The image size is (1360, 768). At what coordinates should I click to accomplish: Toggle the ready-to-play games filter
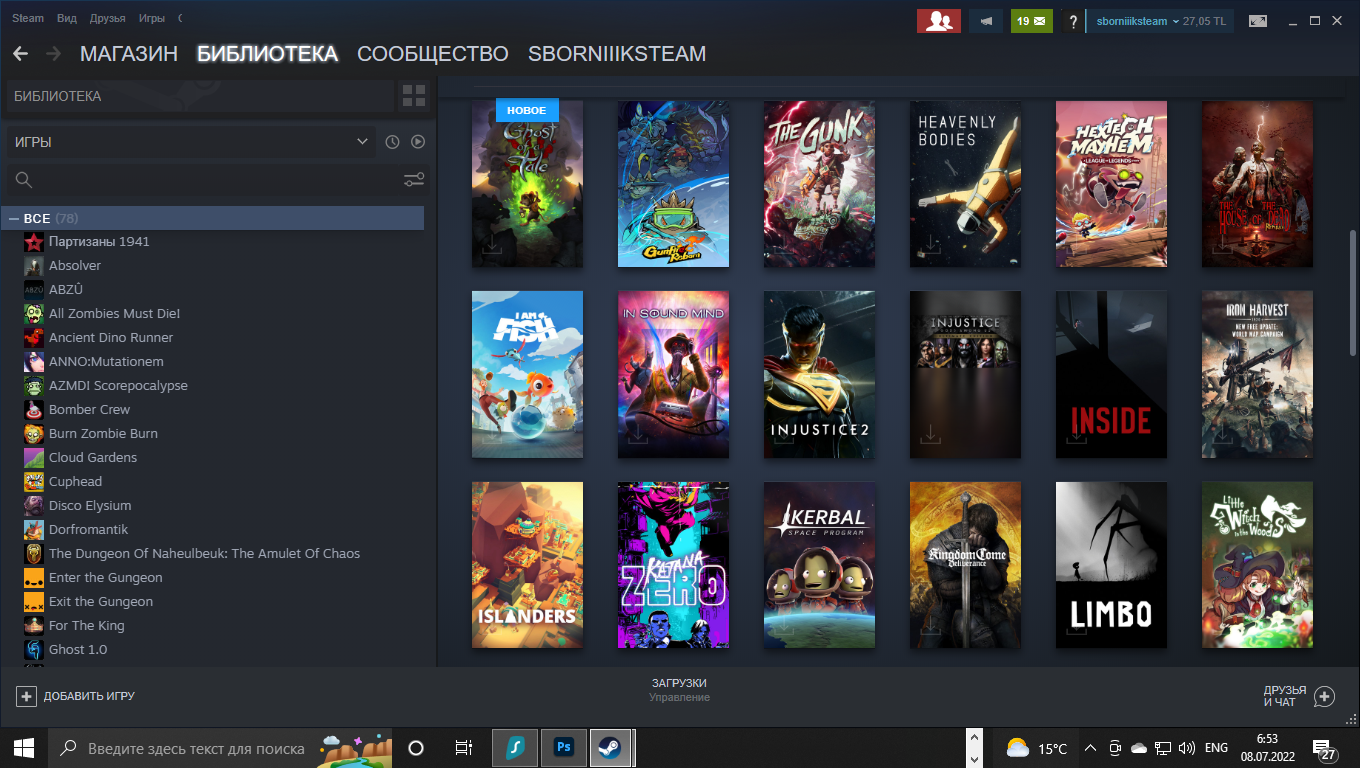pos(418,142)
